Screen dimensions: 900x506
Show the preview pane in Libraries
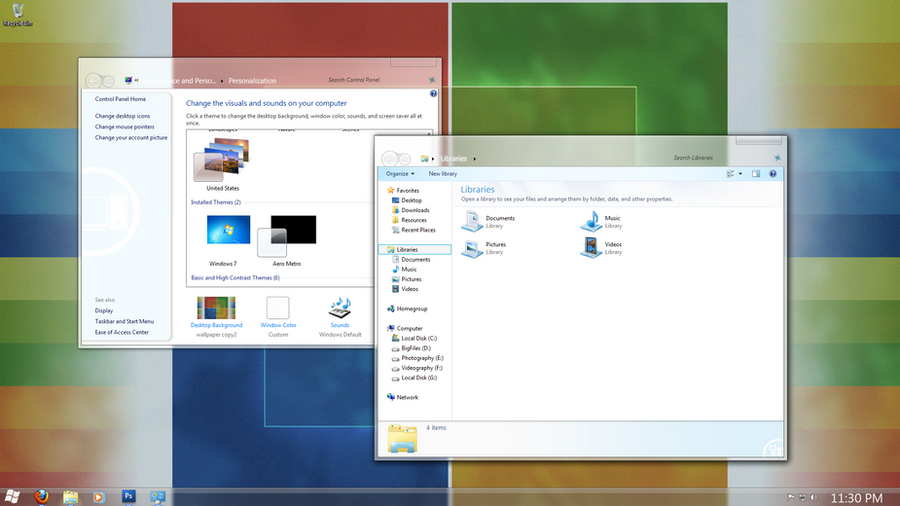[756, 174]
